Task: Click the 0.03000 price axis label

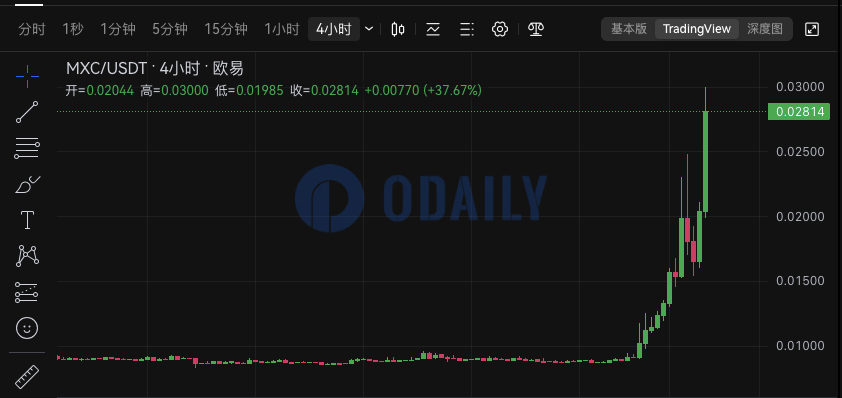Action: pyautogui.click(x=800, y=86)
